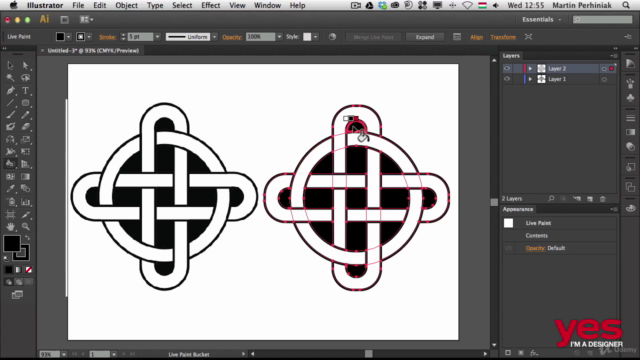Open the Effect menu
The height and width of the screenshot is (360, 640).
click(x=211, y=5)
